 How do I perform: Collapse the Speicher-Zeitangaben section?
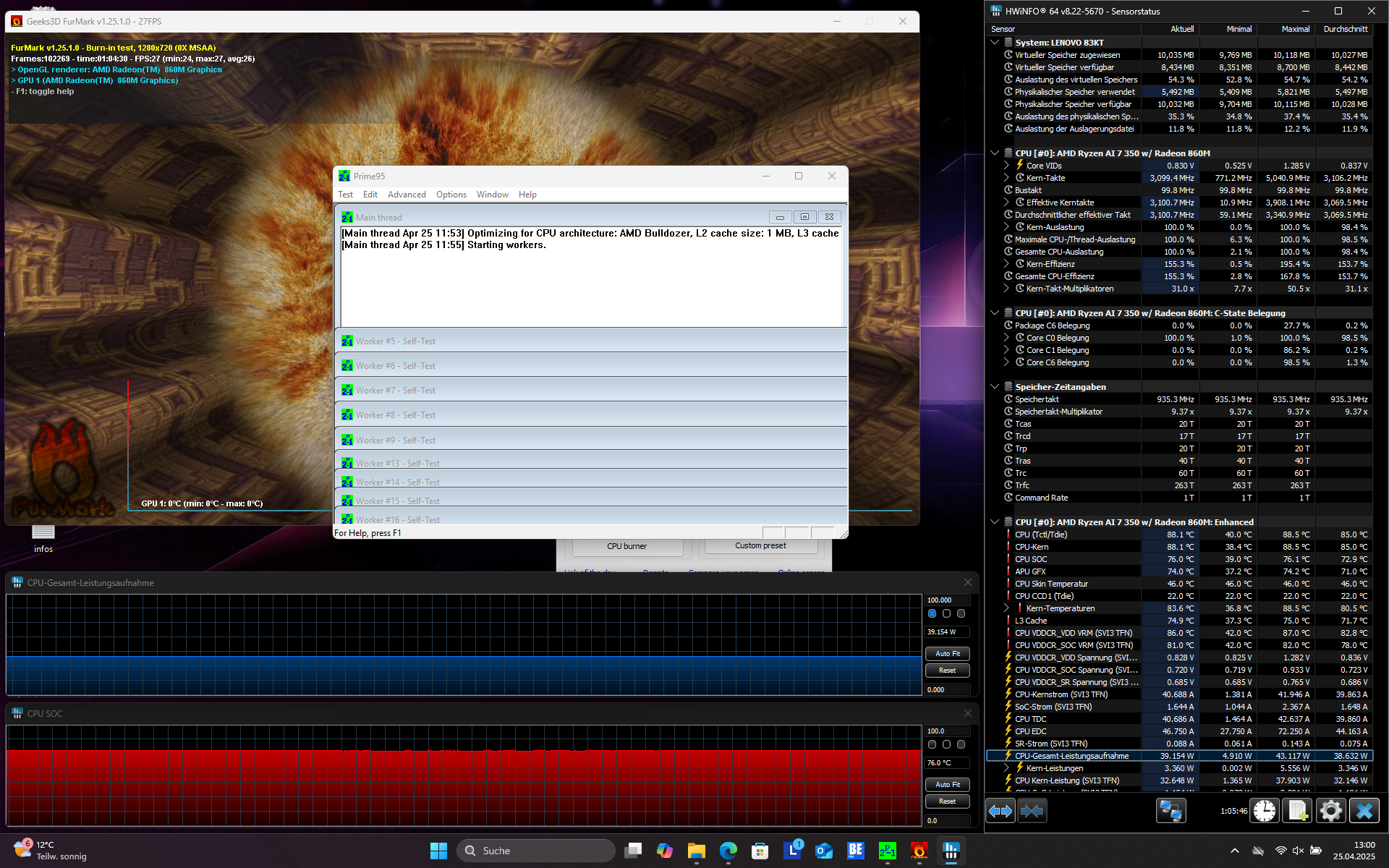(995, 387)
